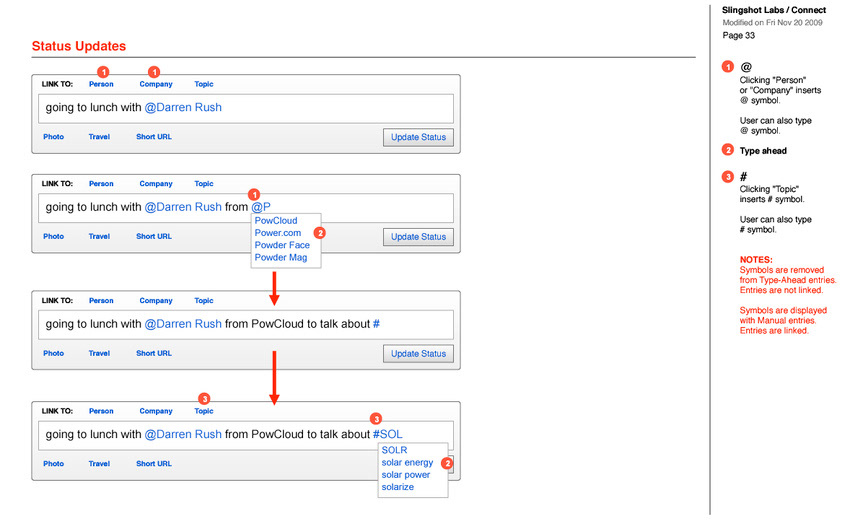
Task: Click the PowCloud suggestion's neighbor Power.com entry
Action: [x=277, y=233]
